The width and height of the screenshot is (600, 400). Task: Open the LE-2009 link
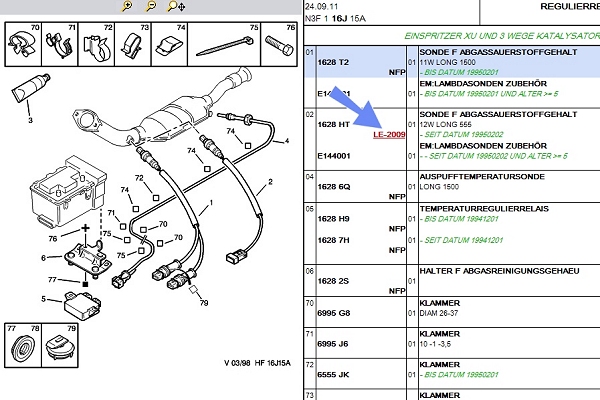pyautogui.click(x=388, y=134)
